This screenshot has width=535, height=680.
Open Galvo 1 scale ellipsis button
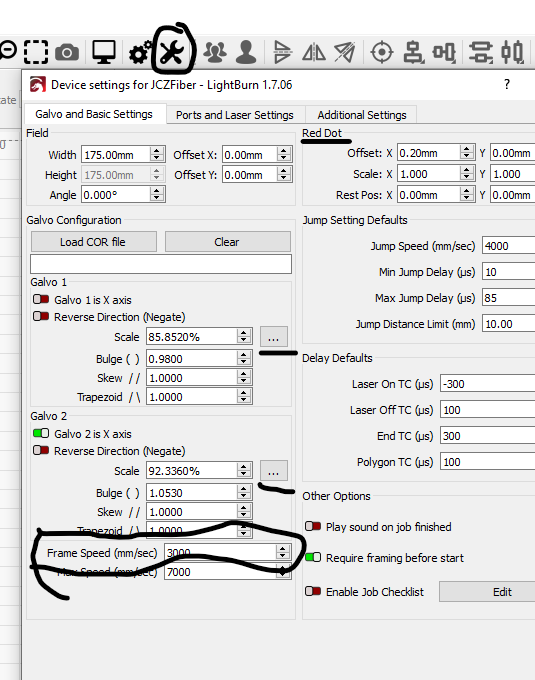(274, 337)
